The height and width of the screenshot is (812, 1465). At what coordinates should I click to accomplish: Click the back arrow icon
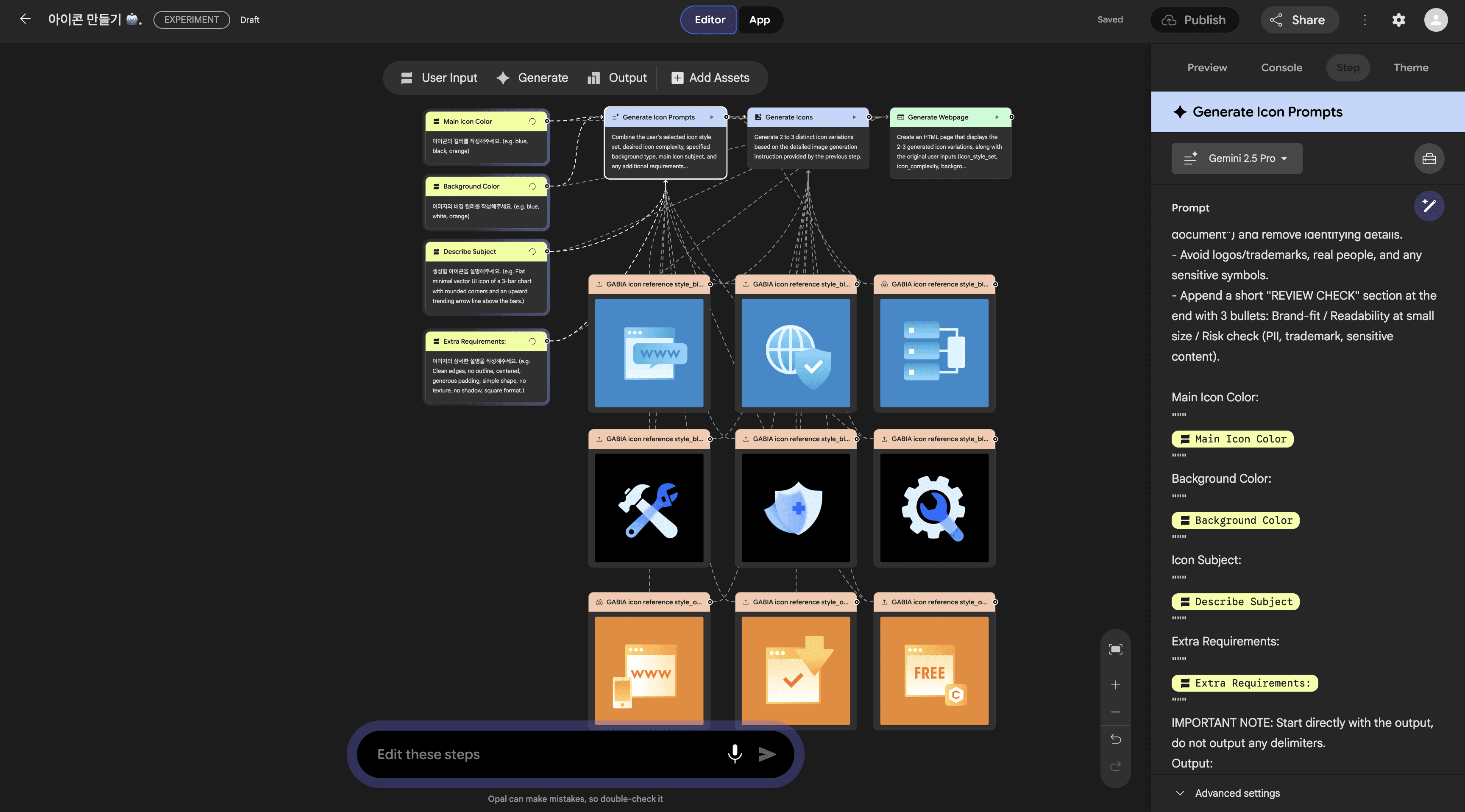(x=25, y=19)
